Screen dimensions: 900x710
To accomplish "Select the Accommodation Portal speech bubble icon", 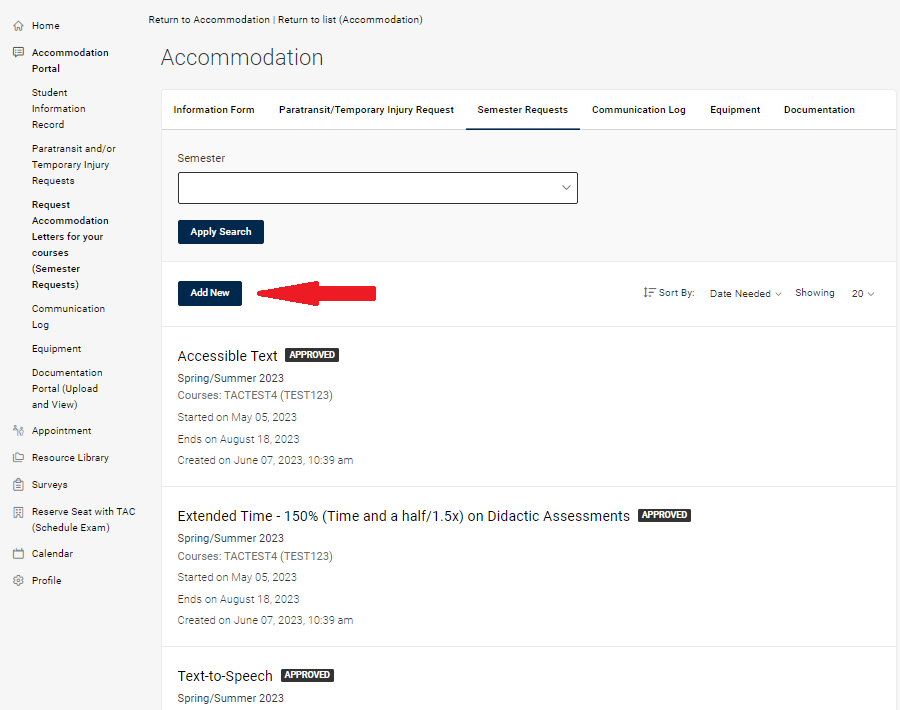I will coord(16,52).
